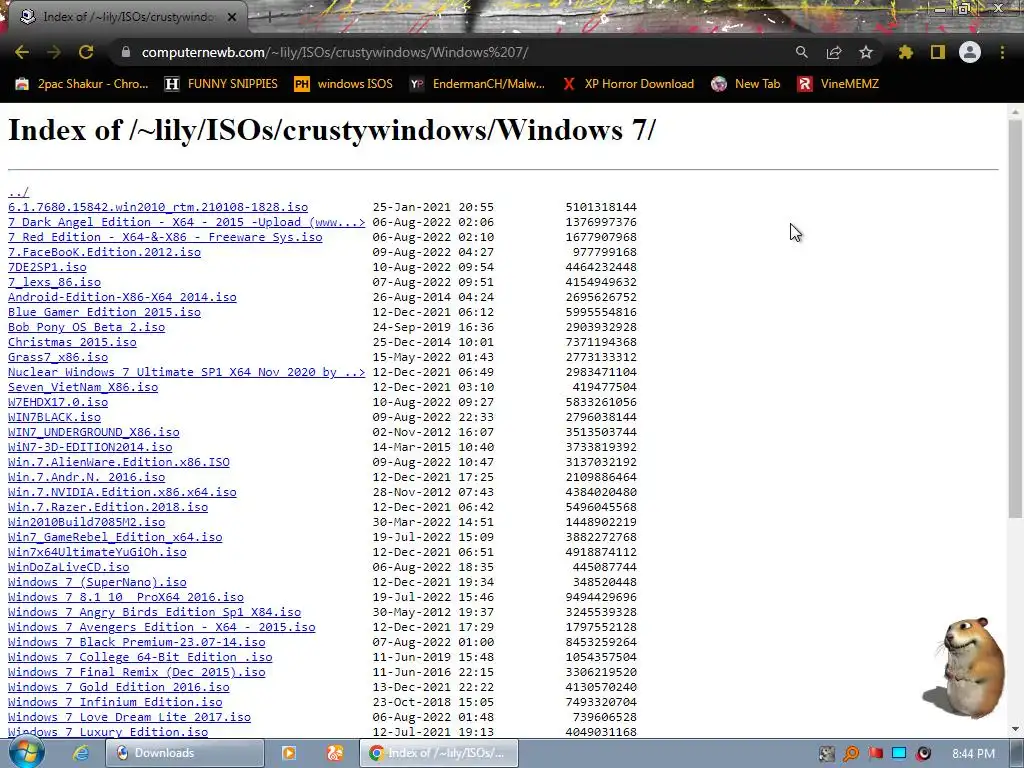Viewport: 1024px width, 768px height.
Task: Download Windows 7 Gold Edition 2016.iso
Action: pyautogui.click(x=119, y=688)
